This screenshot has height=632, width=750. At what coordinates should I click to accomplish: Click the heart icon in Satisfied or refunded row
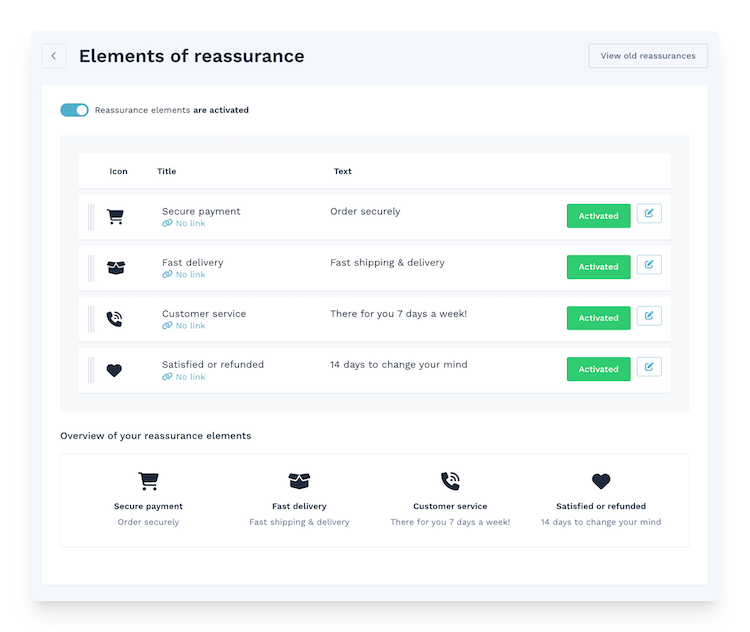(x=115, y=370)
